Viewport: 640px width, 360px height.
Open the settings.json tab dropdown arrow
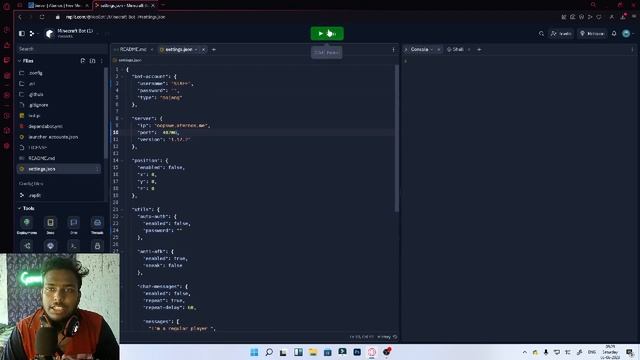click(x=196, y=49)
